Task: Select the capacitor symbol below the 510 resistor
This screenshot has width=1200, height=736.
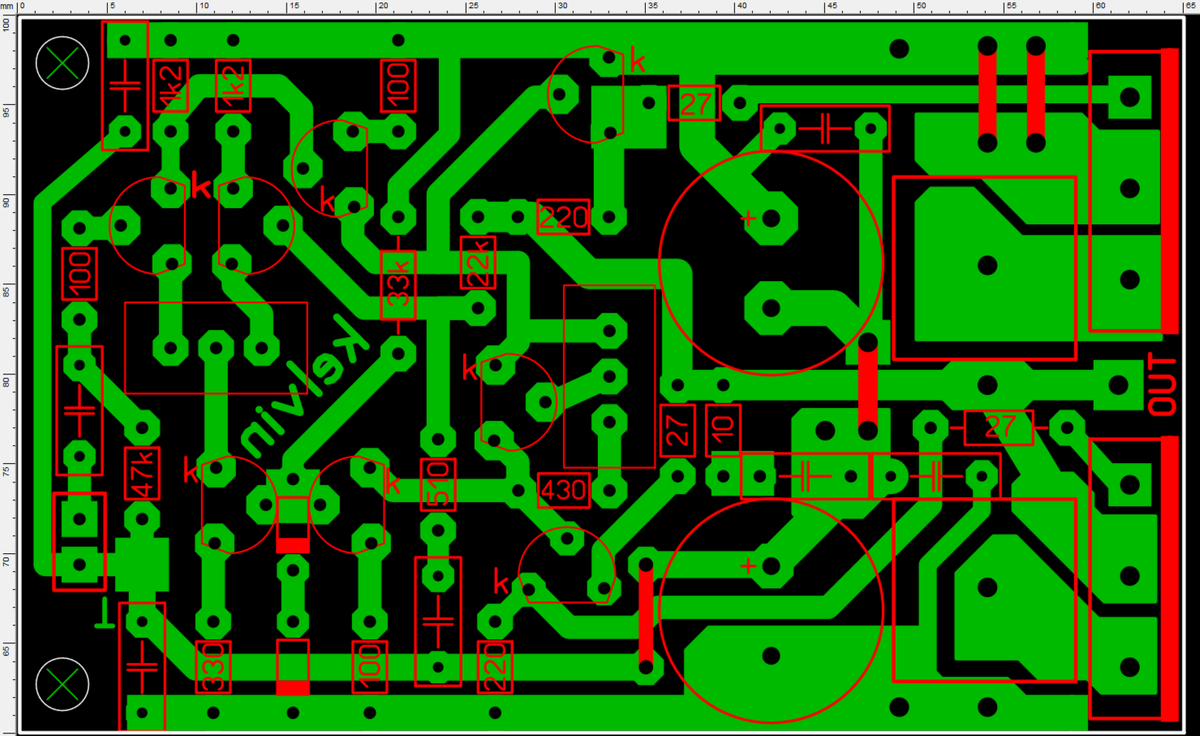Action: click(x=437, y=621)
